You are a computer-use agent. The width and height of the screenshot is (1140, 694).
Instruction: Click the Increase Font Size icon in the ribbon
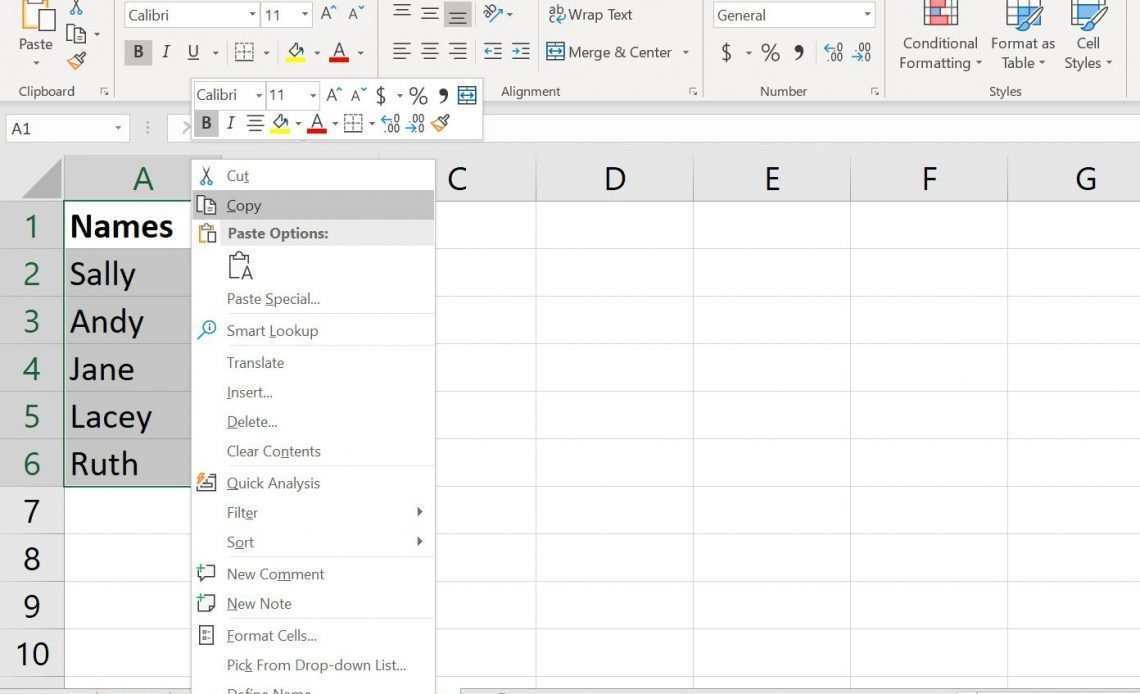pos(328,15)
